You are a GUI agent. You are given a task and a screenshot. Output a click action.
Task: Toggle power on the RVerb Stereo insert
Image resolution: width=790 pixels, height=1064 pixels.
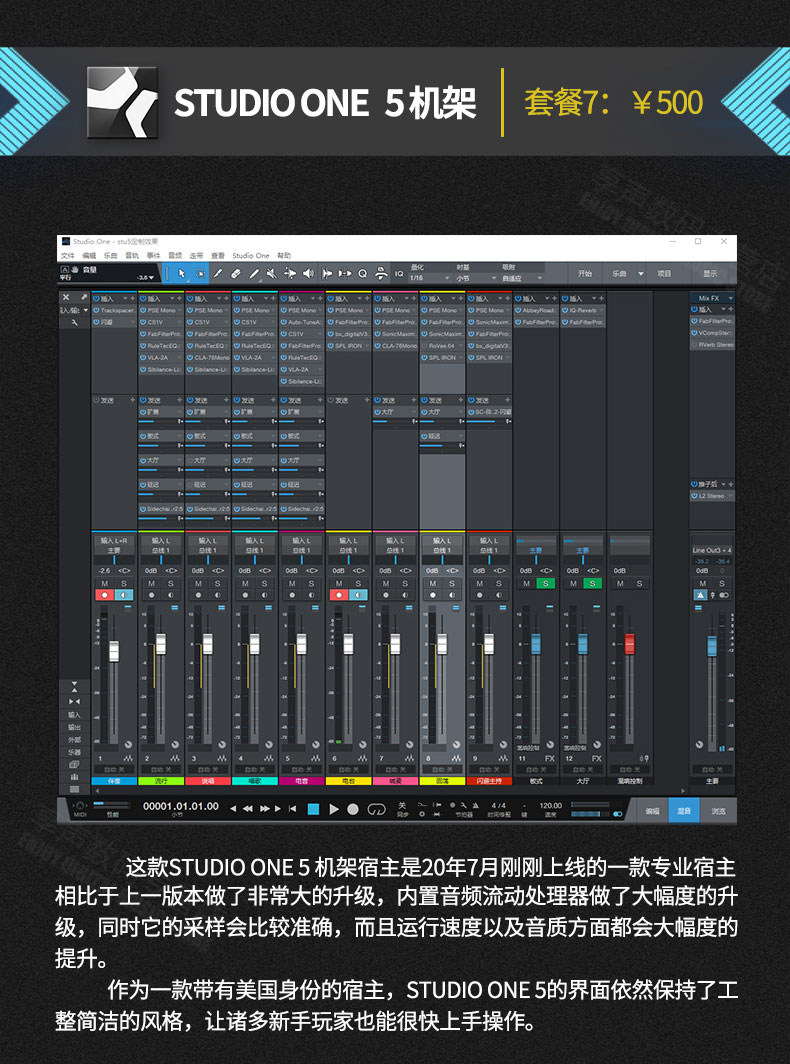pos(694,345)
